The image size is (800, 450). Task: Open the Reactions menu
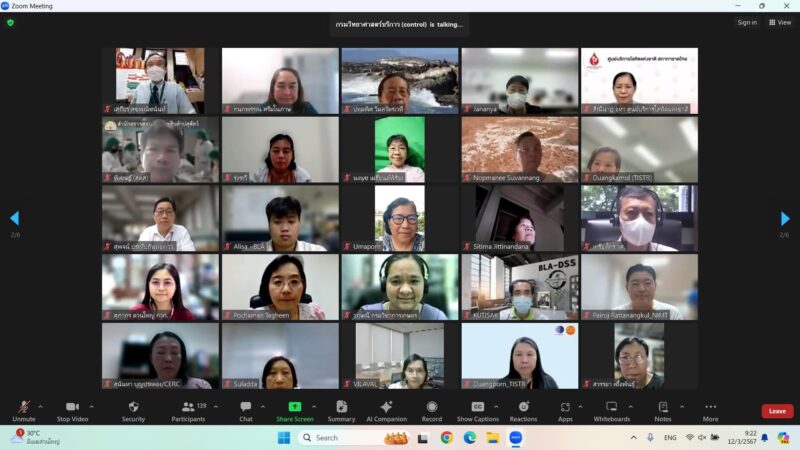tap(523, 411)
